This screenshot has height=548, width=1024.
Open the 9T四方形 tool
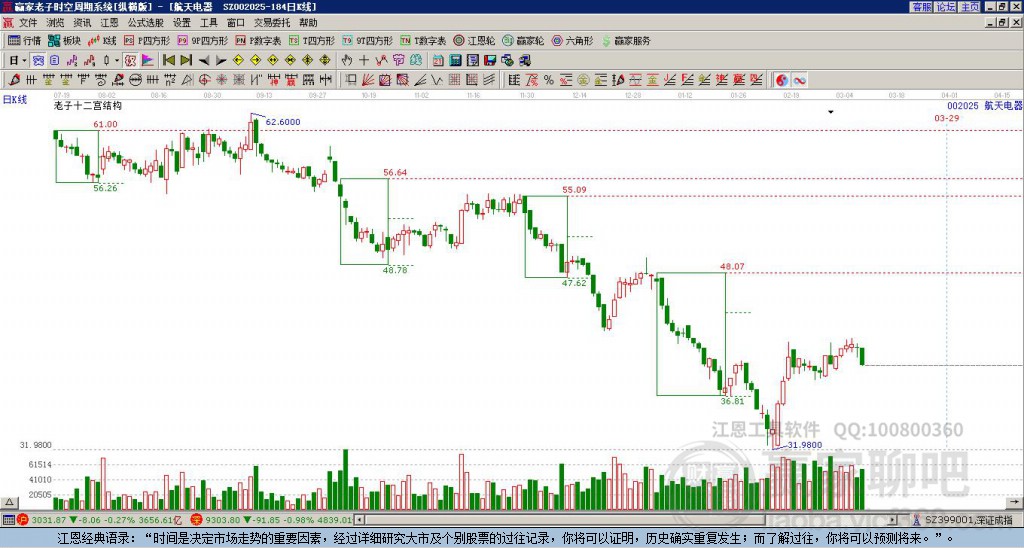pyautogui.click(x=367, y=40)
